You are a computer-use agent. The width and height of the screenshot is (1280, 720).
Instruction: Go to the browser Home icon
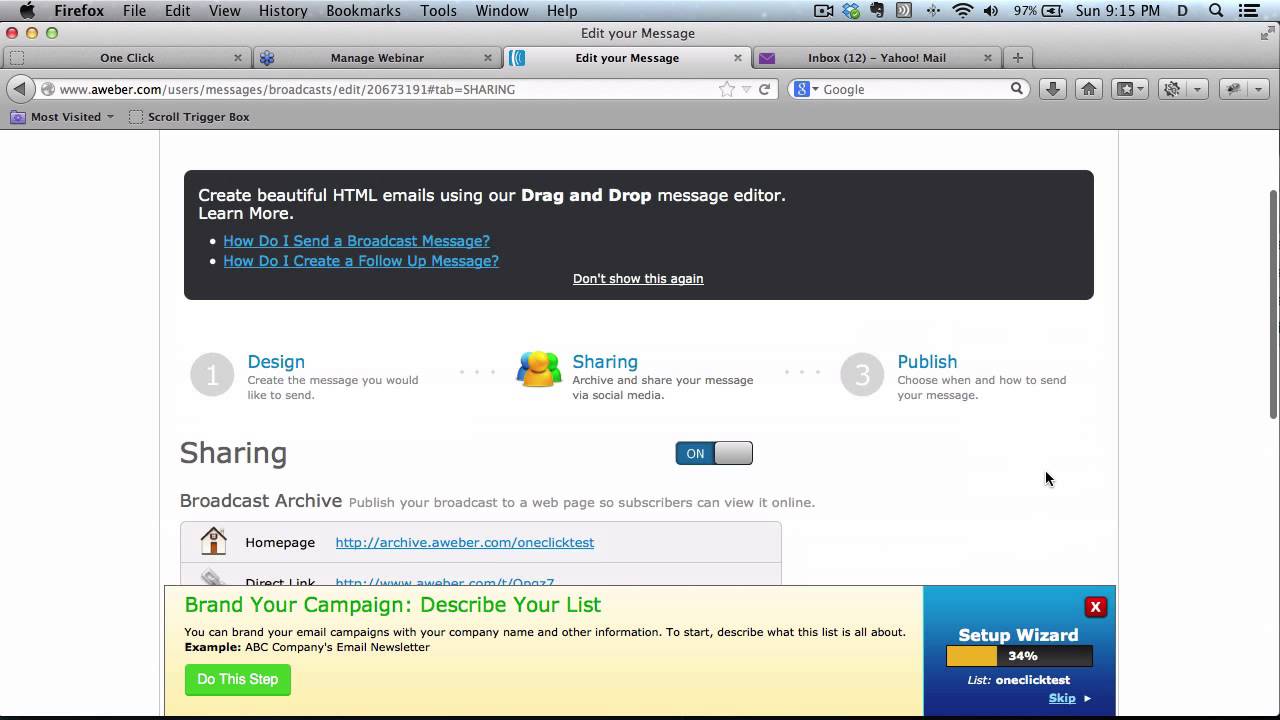(1089, 89)
